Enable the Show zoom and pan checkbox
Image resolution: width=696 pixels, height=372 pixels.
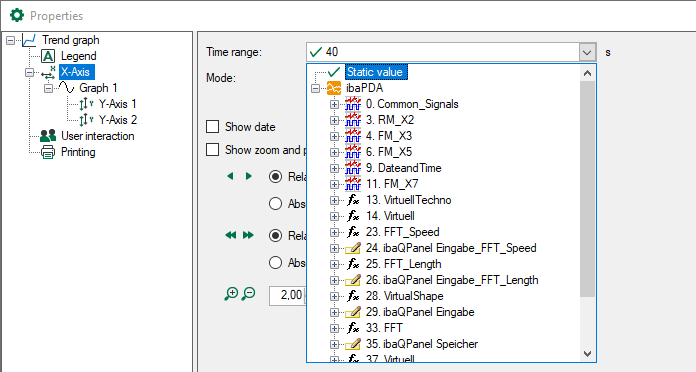pos(213,150)
